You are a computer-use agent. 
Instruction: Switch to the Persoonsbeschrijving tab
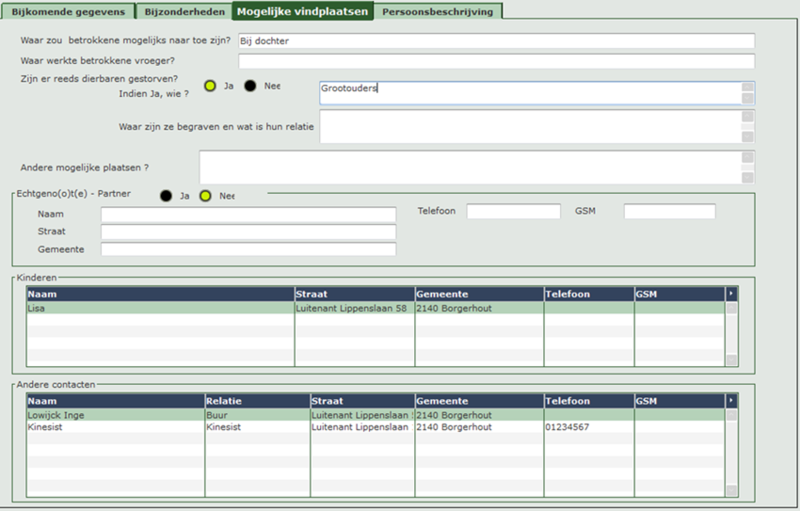coord(439,11)
